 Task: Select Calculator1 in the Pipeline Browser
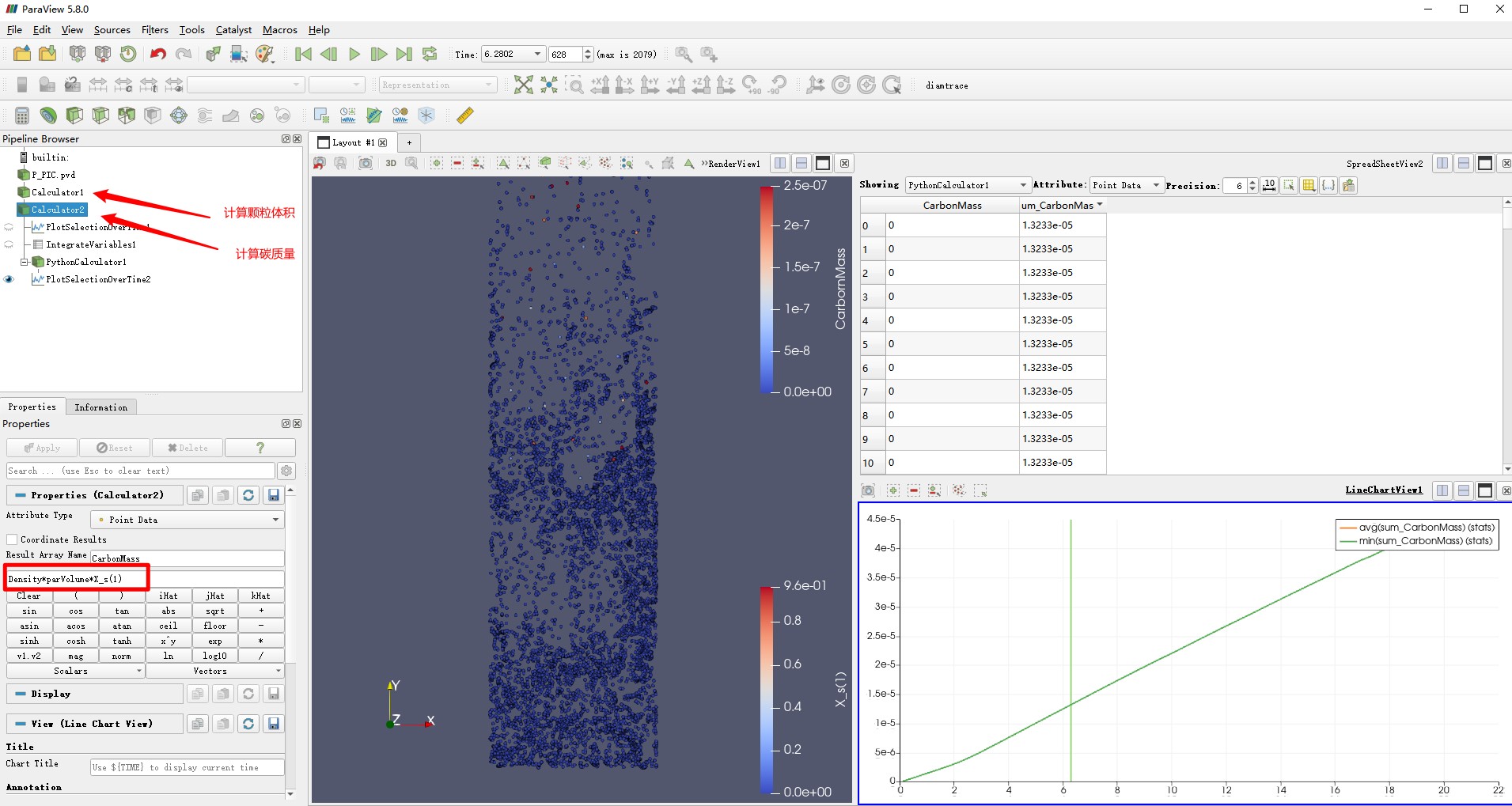pyautogui.click(x=57, y=192)
